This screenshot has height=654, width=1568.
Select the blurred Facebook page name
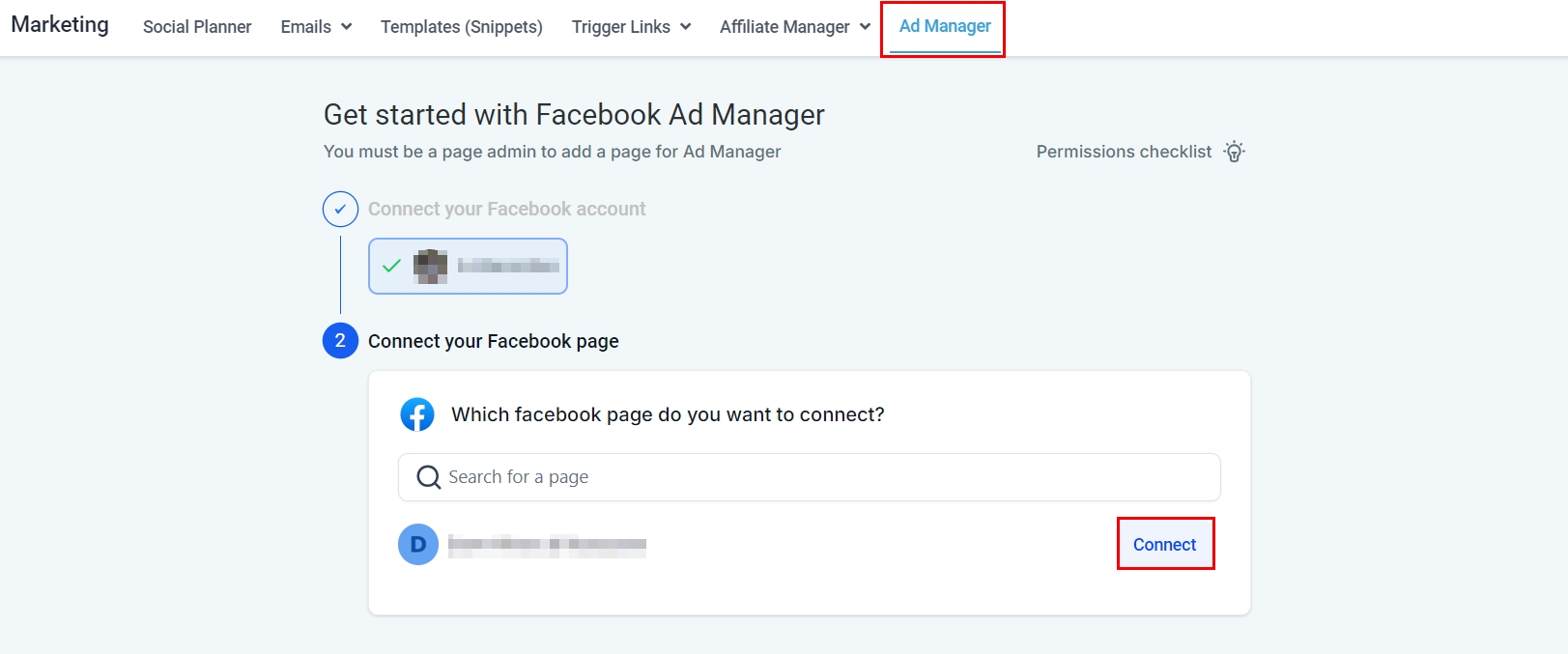tap(547, 545)
